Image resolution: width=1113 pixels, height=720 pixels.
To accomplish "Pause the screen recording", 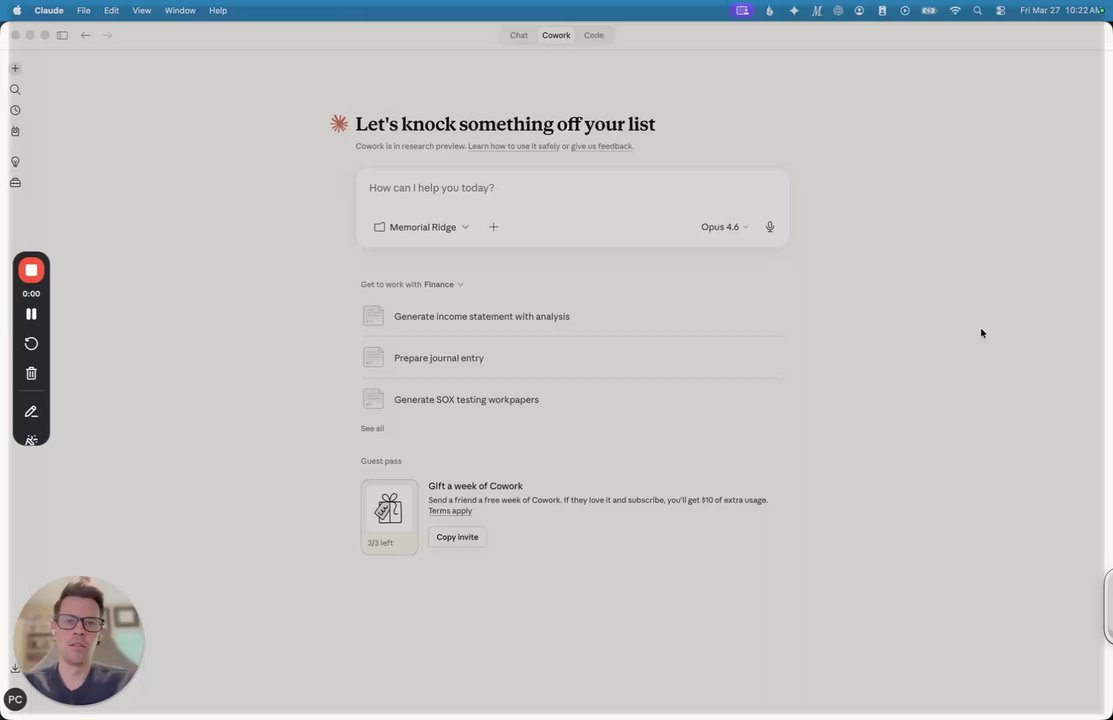I will [x=31, y=314].
